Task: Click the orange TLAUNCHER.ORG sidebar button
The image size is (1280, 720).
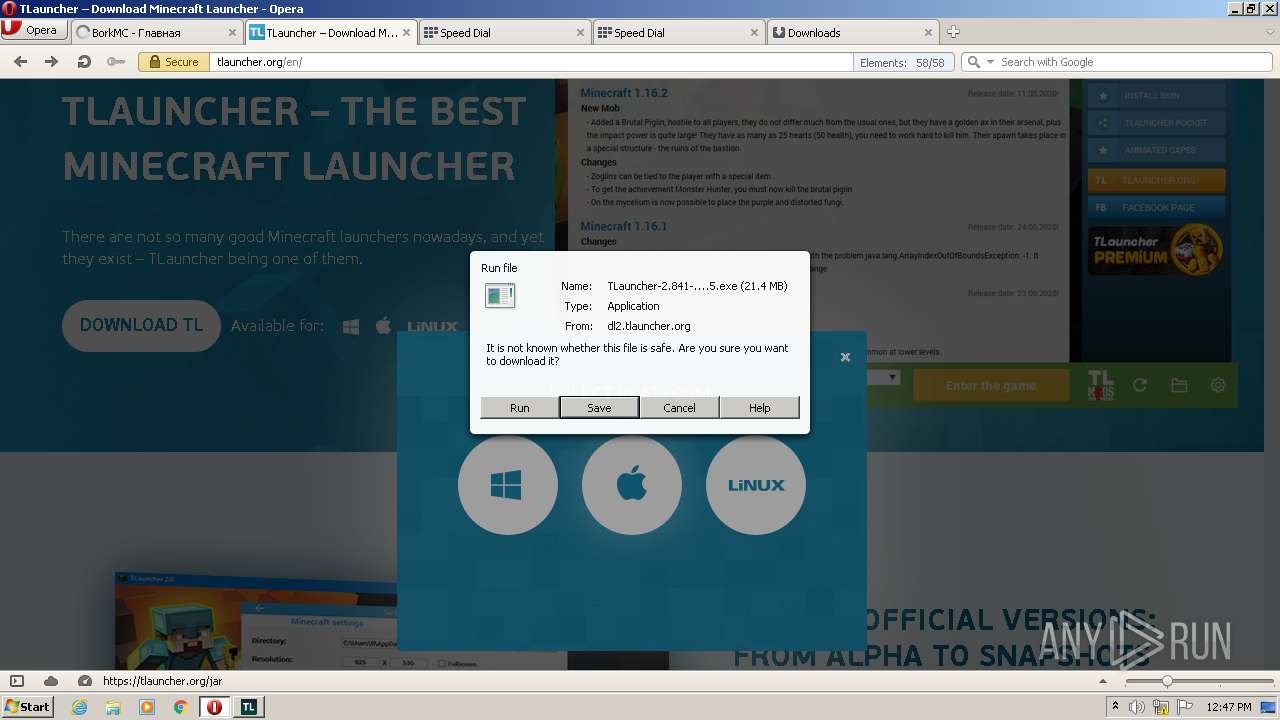Action: (1156, 180)
